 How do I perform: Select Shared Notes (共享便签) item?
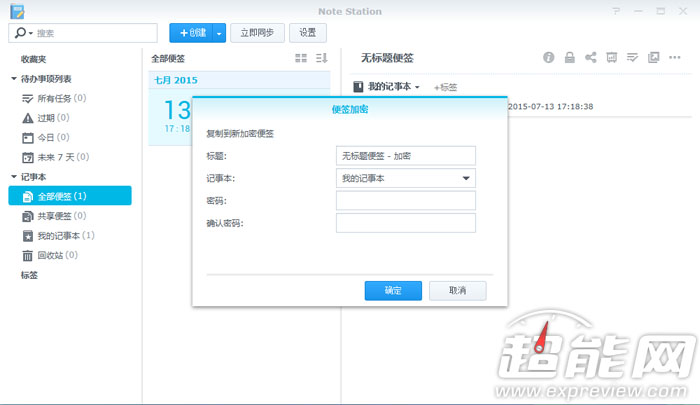tap(54, 216)
